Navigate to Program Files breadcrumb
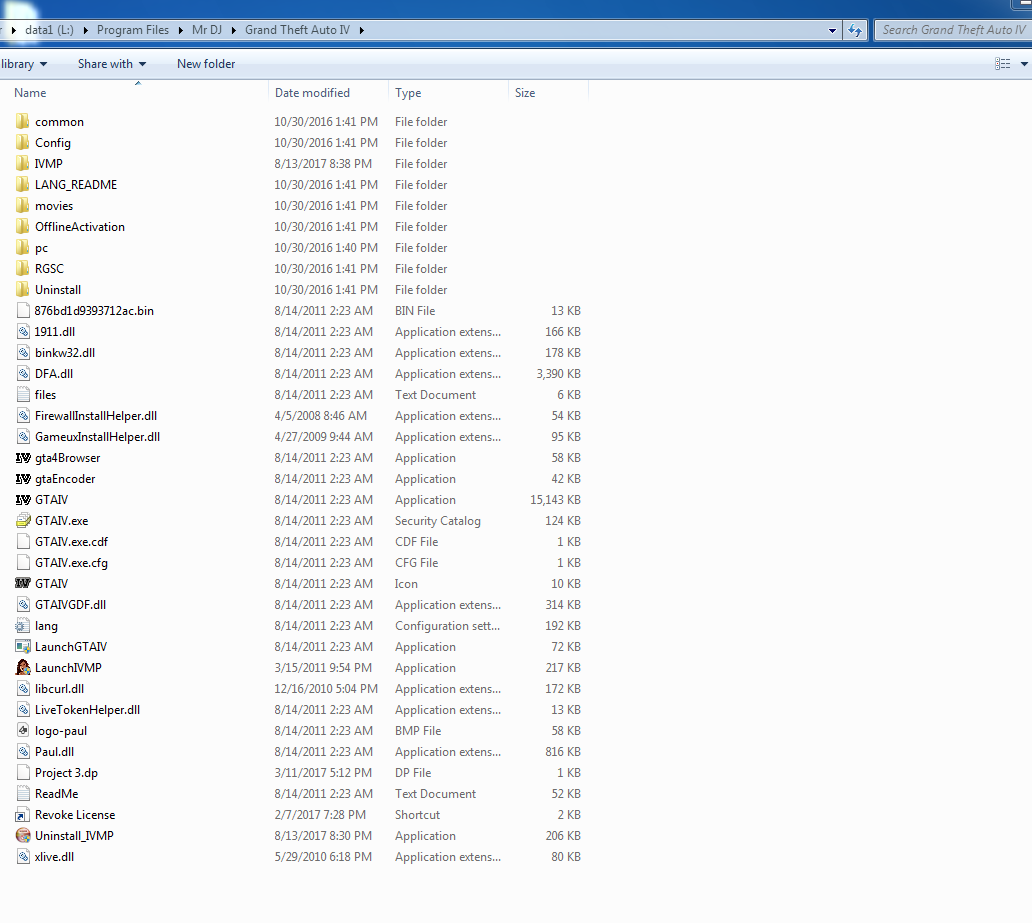The width and height of the screenshot is (1032, 923). coord(133,30)
